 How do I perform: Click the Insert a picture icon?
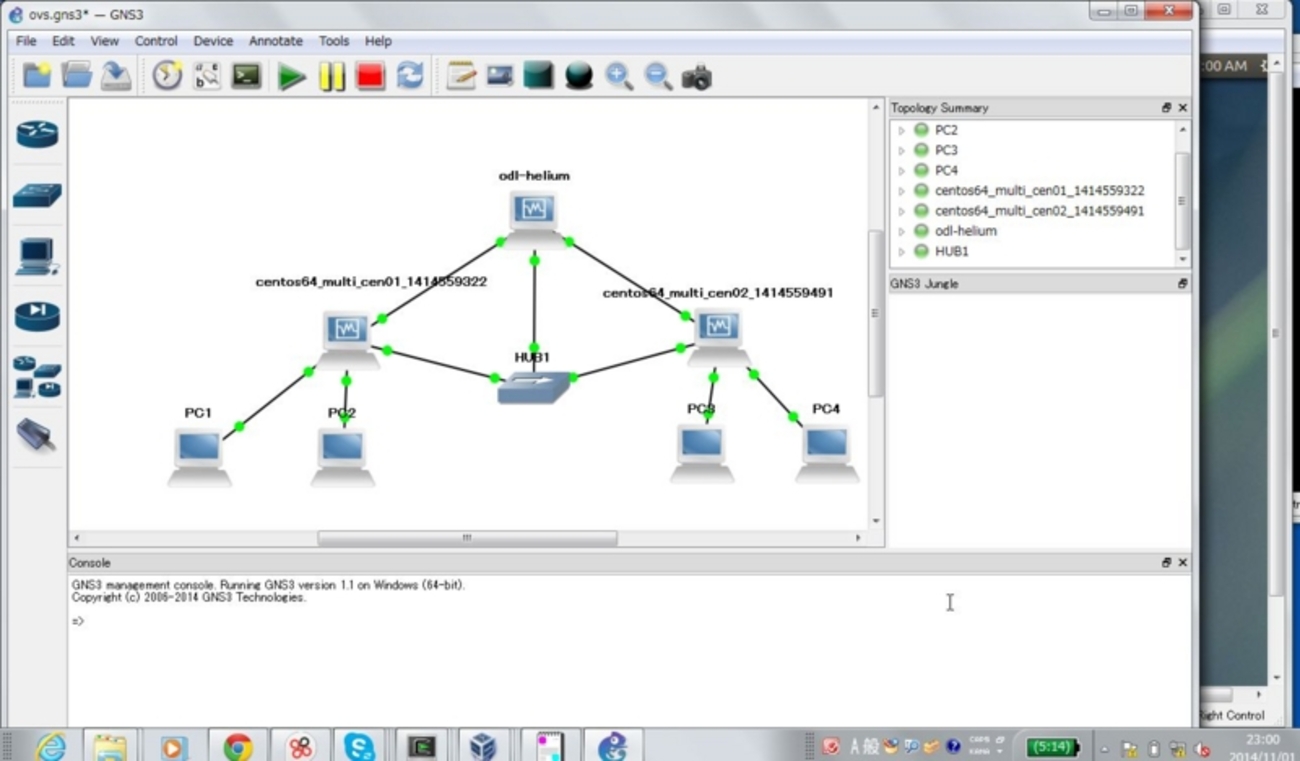(500, 76)
